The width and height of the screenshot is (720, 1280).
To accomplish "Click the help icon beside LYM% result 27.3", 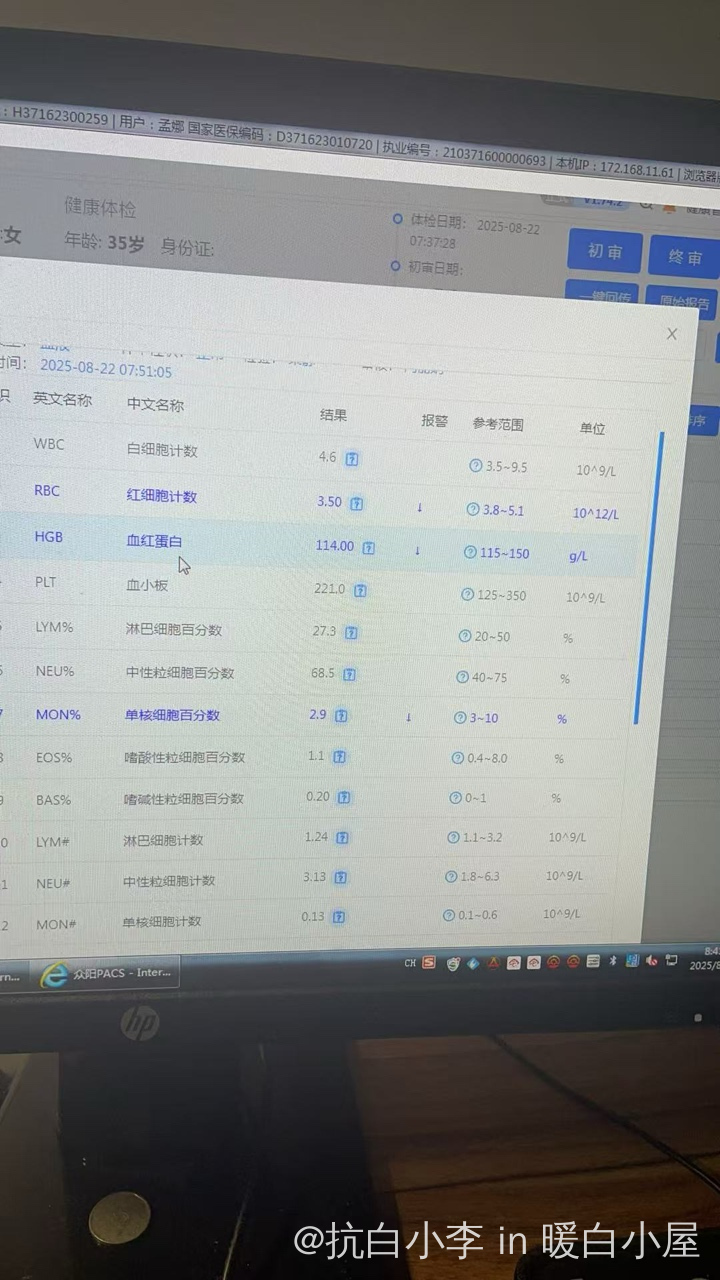I will pos(353,633).
